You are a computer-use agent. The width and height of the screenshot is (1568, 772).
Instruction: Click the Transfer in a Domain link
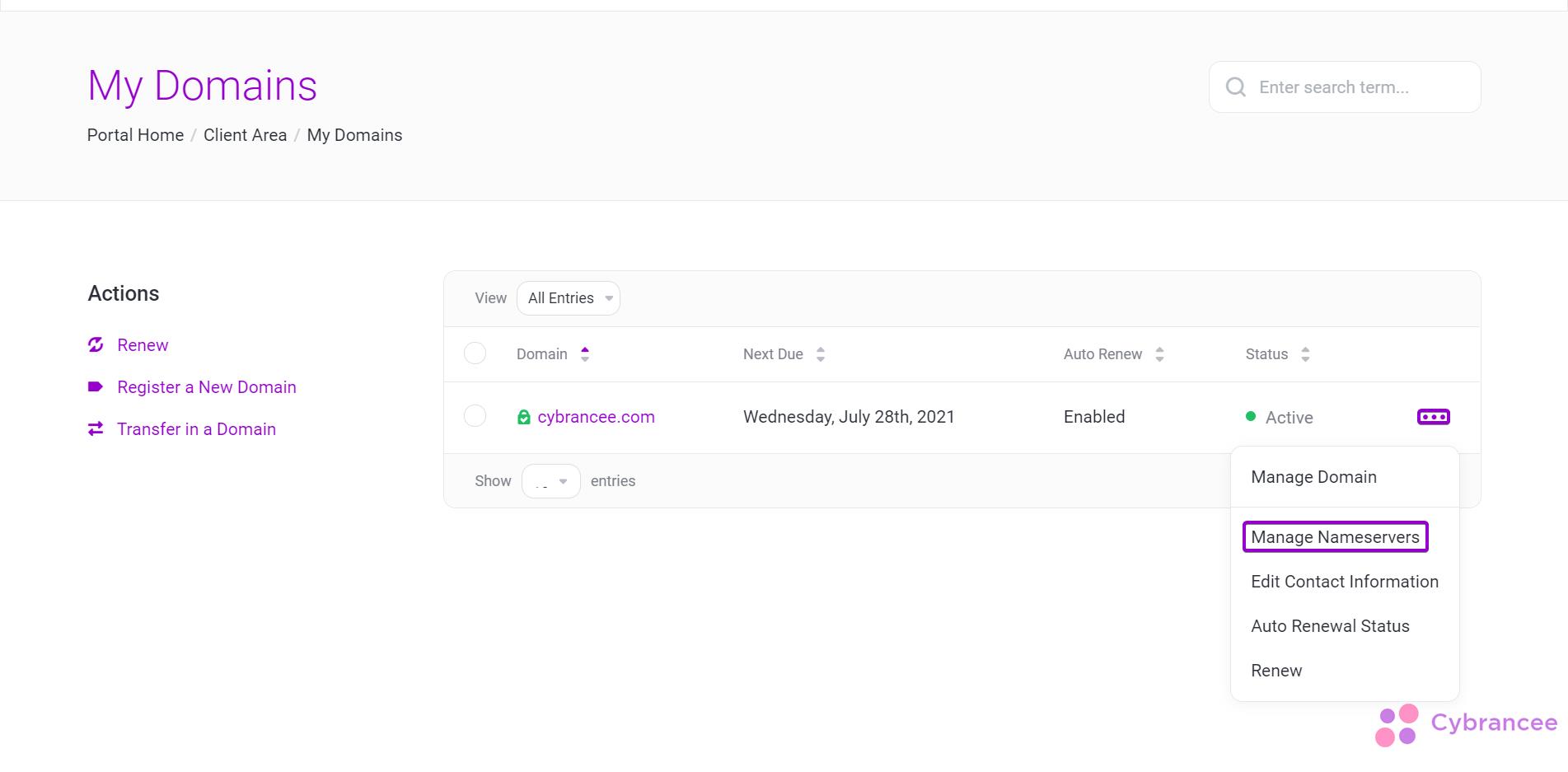pyautogui.click(x=196, y=429)
